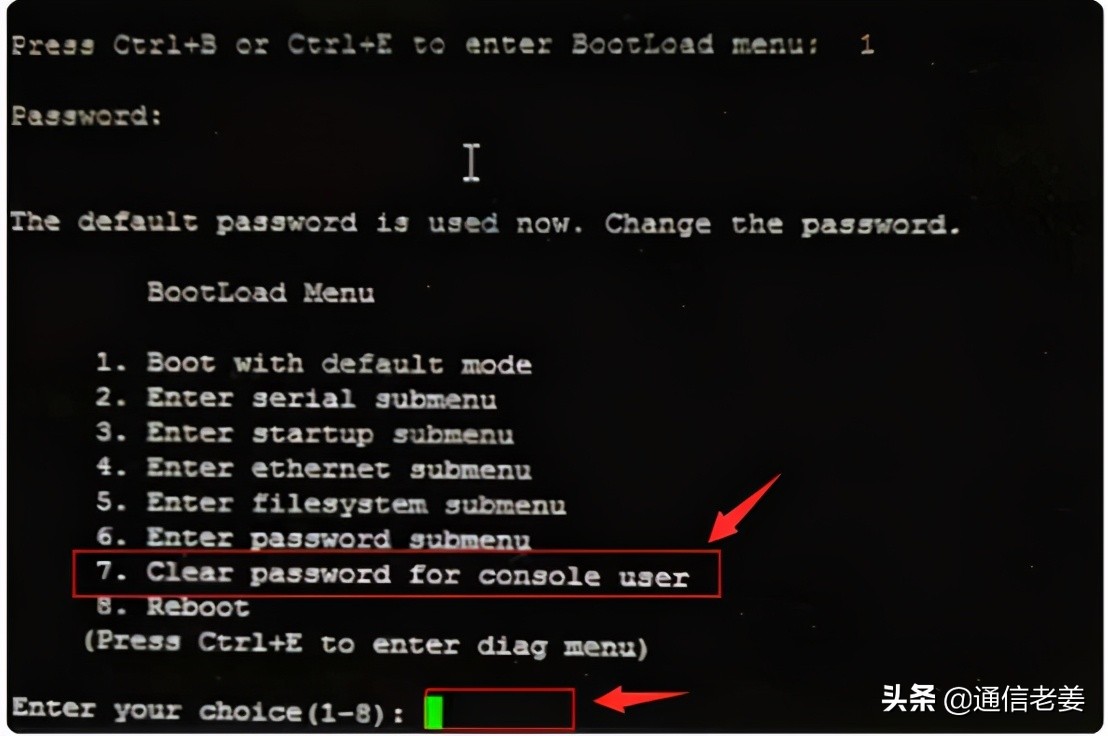This screenshot has width=1108, height=736.
Task: Click the I-beam text cursor below the Password prompt
Action: 471,162
